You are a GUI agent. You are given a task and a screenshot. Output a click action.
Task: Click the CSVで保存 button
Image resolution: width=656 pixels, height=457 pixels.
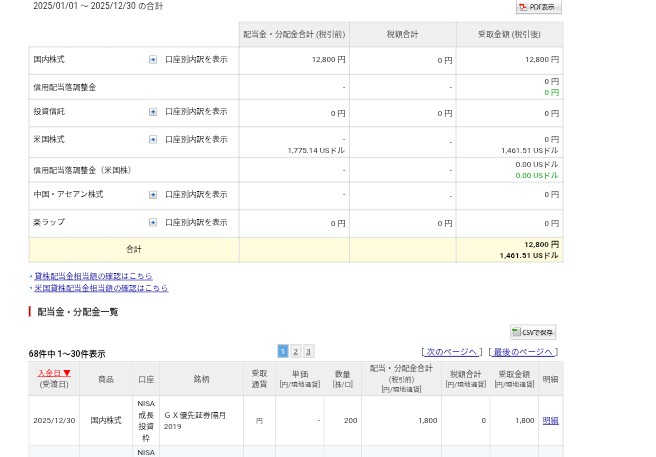tap(533, 332)
